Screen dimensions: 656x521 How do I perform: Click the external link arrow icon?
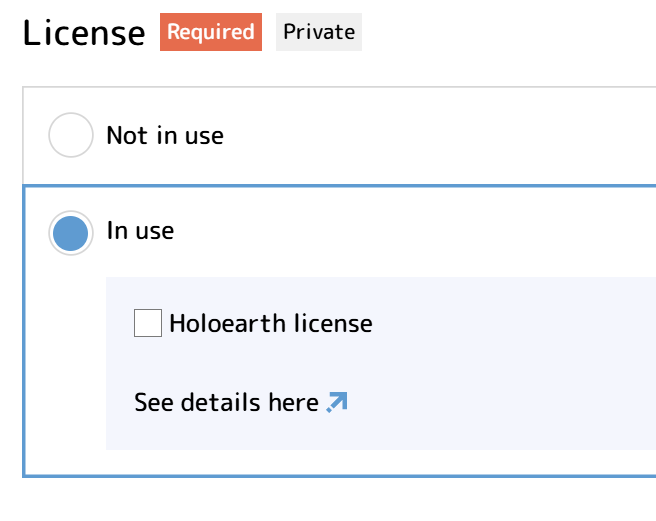point(337,402)
